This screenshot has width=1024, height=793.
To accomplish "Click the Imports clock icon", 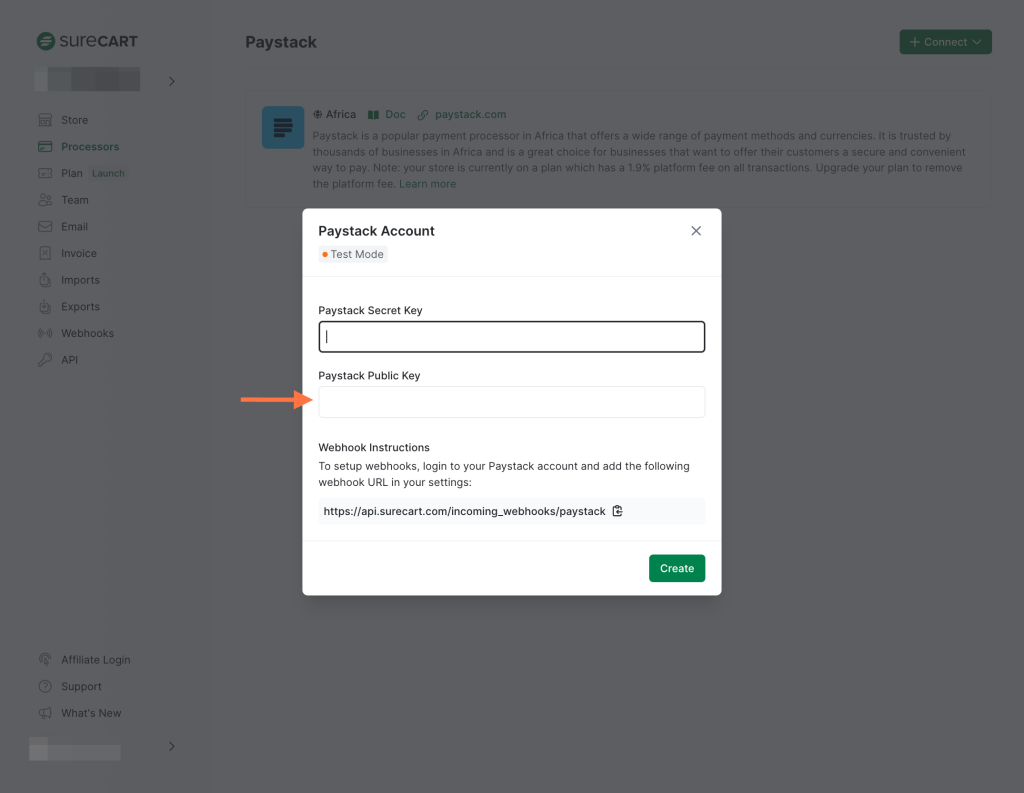I will (x=44, y=280).
